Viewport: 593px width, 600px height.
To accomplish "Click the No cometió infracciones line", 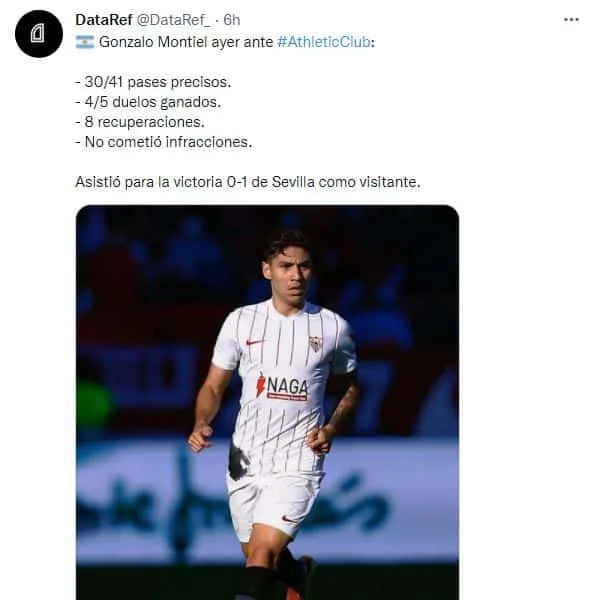I will (164, 142).
